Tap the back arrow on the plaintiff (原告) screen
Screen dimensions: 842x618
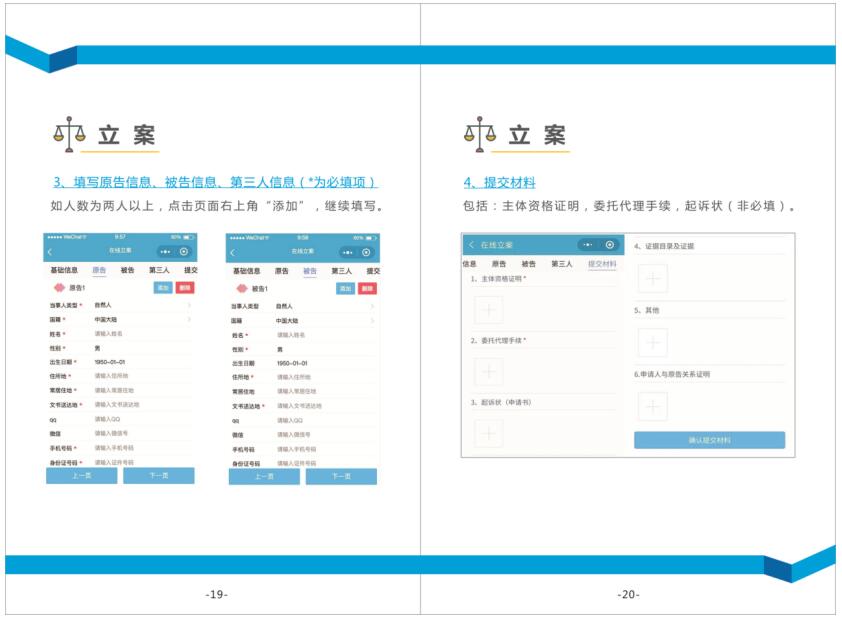click(51, 252)
